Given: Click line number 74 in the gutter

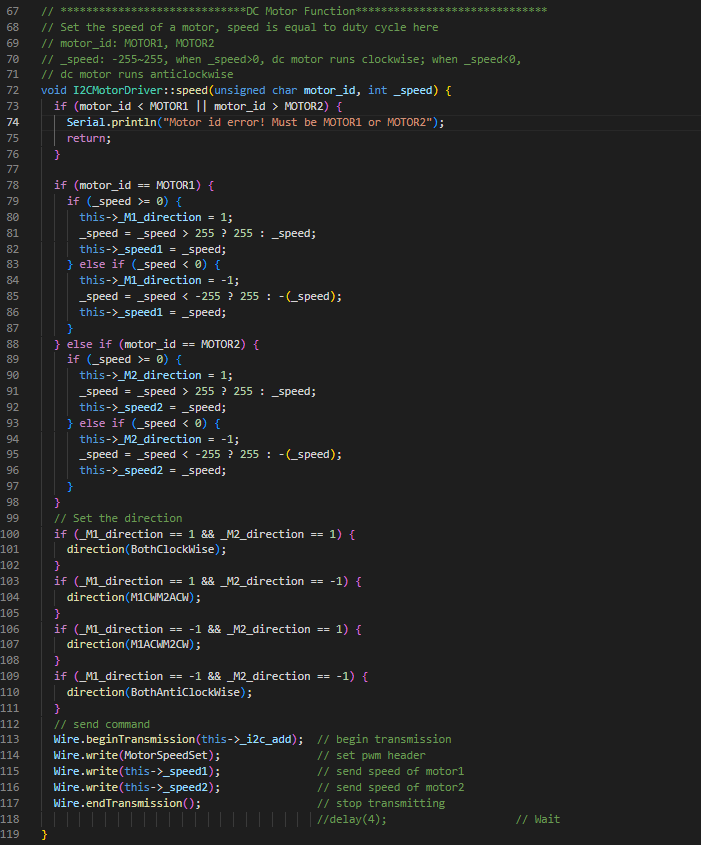Looking at the screenshot, I should pyautogui.click(x=14, y=122).
